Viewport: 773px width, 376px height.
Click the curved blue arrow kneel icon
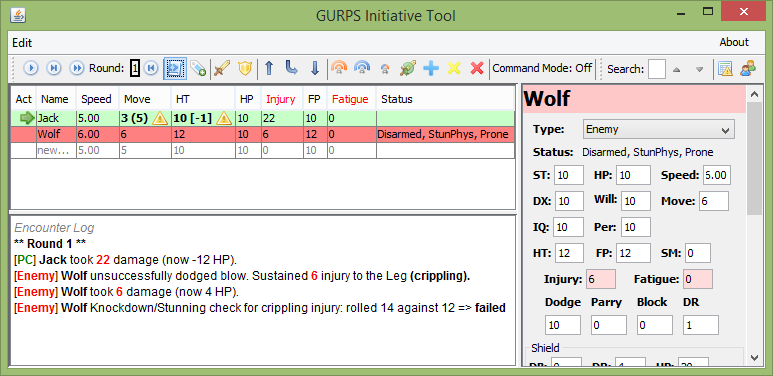click(x=291, y=68)
